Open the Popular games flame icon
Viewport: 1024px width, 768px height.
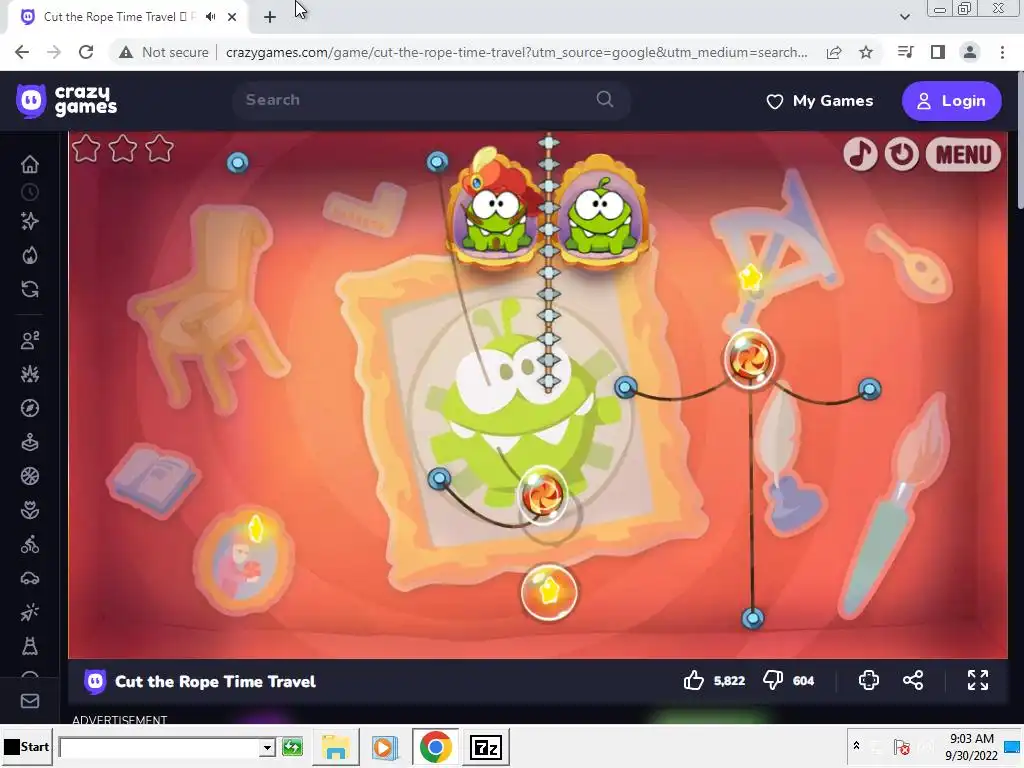pyautogui.click(x=29, y=255)
